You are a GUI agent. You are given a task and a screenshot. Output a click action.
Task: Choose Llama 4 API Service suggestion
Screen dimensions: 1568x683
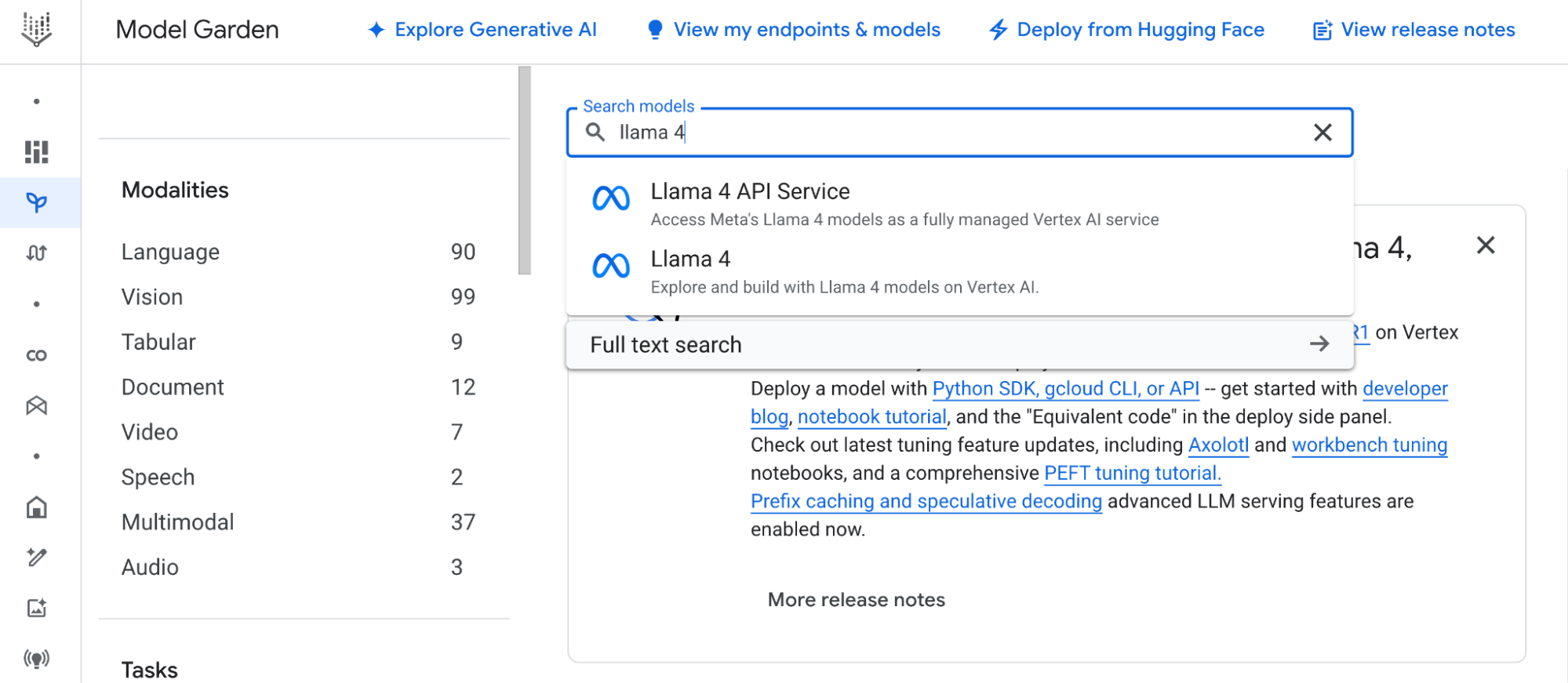[960, 204]
